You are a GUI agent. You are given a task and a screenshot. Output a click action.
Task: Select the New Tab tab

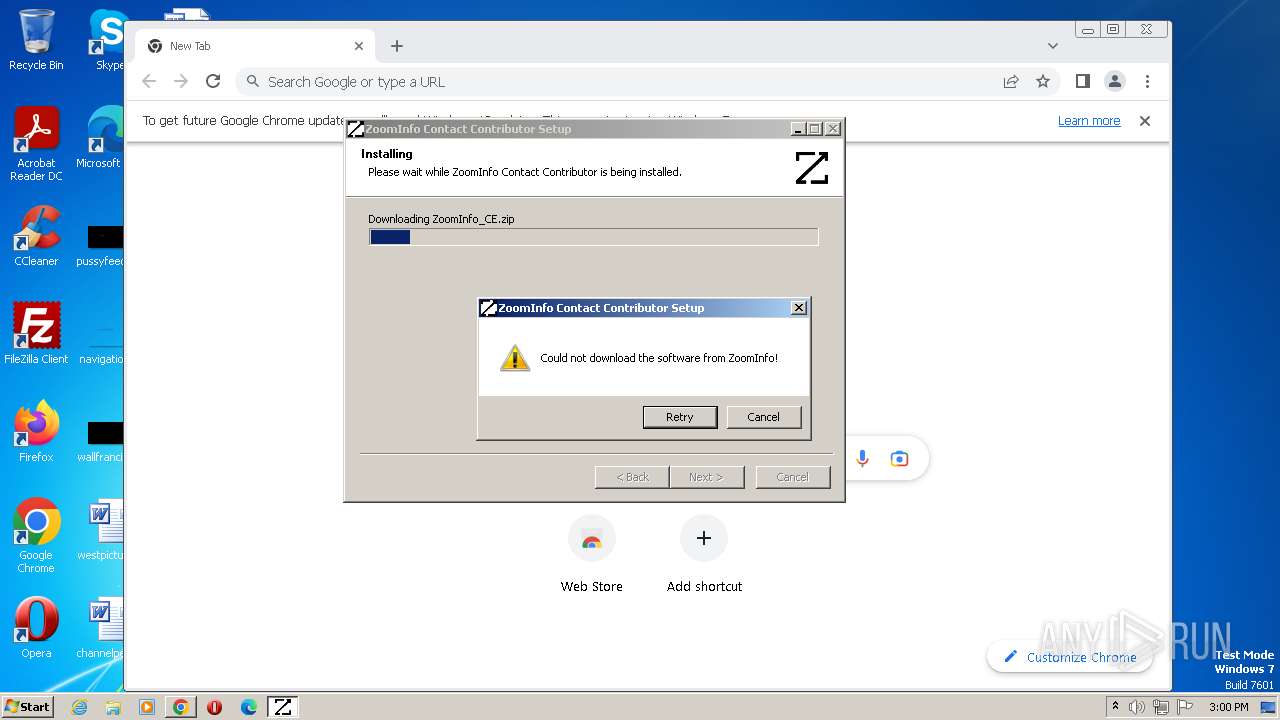point(255,46)
